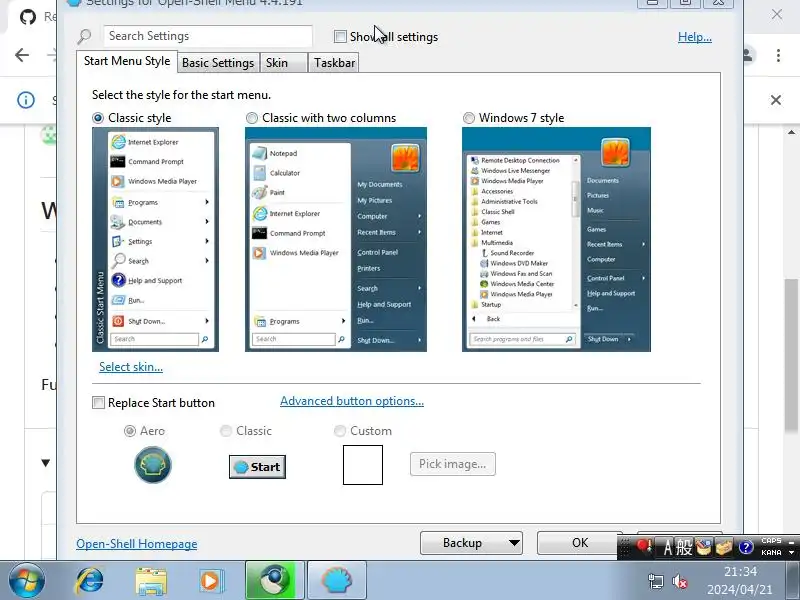The height and width of the screenshot is (600, 800).
Task: Click in the Search Settings field
Action: [x=208, y=36]
